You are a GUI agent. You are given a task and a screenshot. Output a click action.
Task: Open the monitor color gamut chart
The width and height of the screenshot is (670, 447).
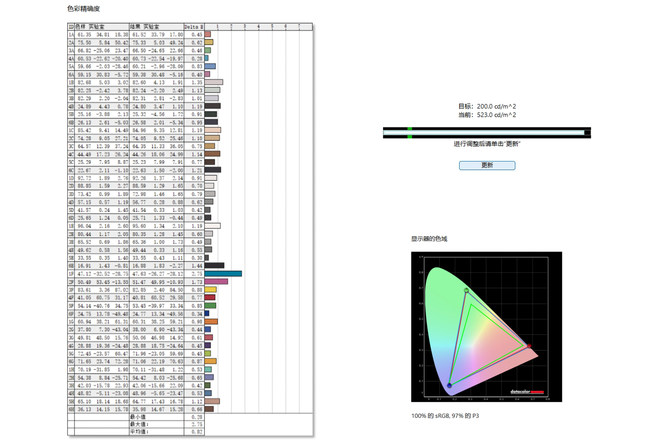486,326
